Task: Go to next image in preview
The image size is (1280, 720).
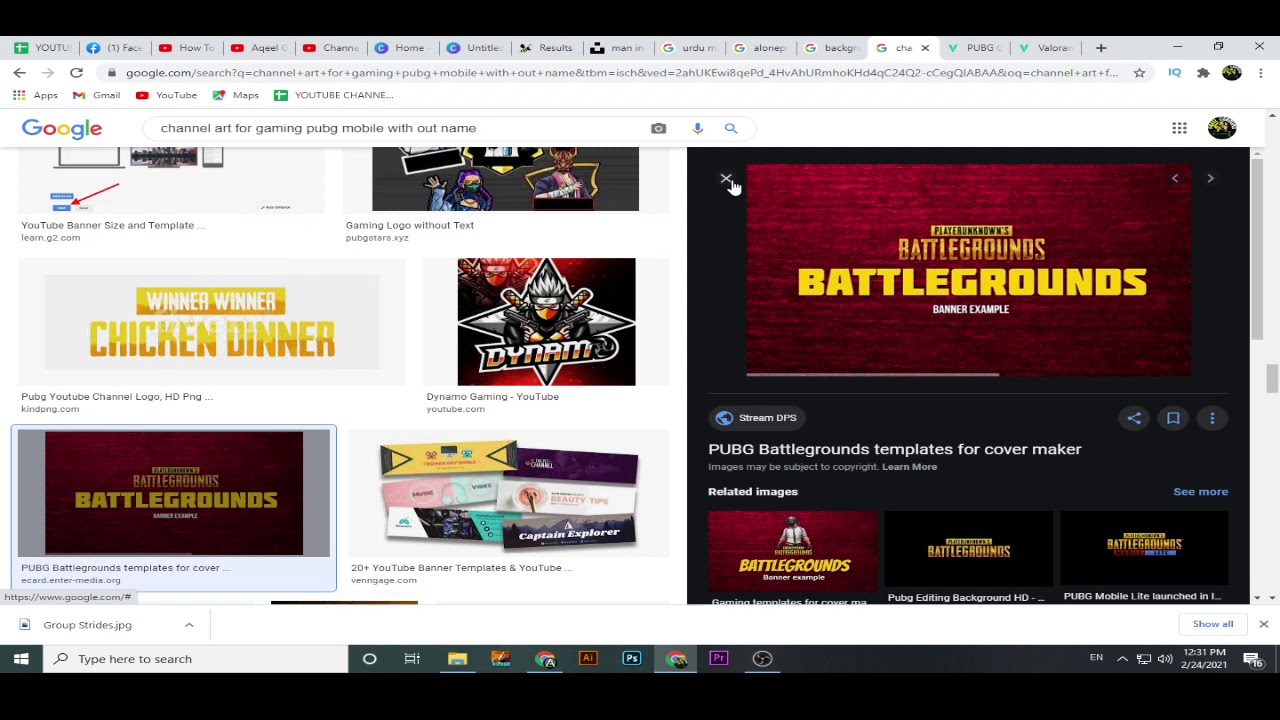Action: [1210, 179]
